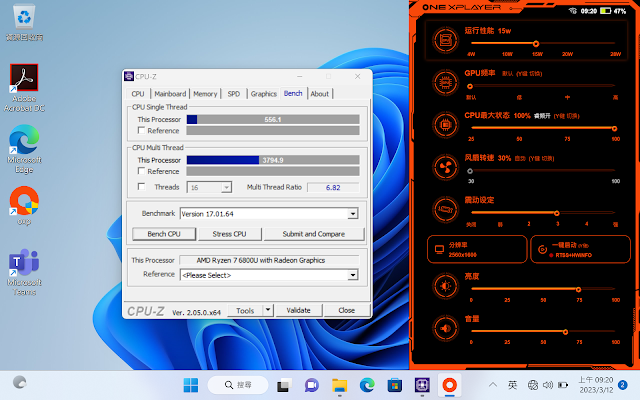The width and height of the screenshot is (640, 400).
Task: Click the volume slider handle
Action: (x=565, y=332)
